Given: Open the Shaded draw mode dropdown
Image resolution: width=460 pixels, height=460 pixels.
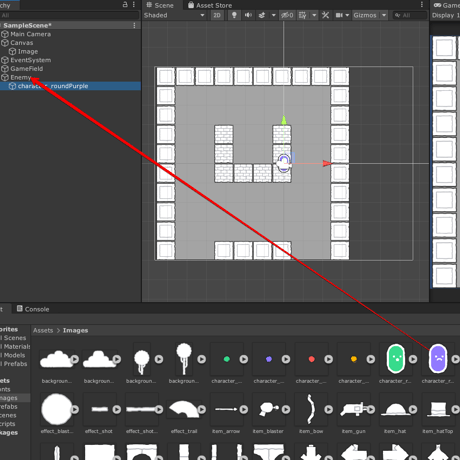Looking at the screenshot, I should tap(174, 15).
